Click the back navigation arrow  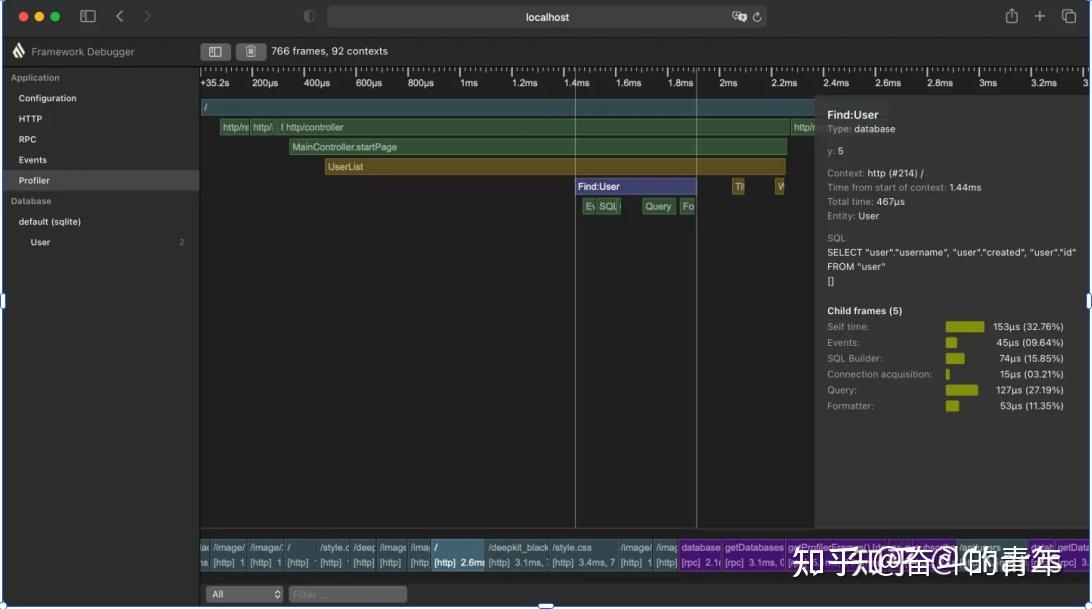tap(119, 16)
